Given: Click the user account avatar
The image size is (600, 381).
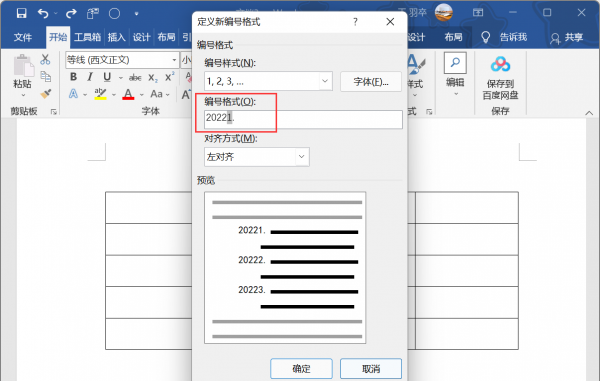Looking at the screenshot, I should 444,12.
